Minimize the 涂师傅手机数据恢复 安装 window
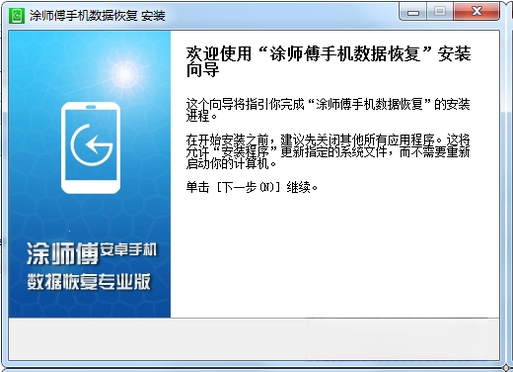Viewport: 513px width, 372px height. [413, 12]
